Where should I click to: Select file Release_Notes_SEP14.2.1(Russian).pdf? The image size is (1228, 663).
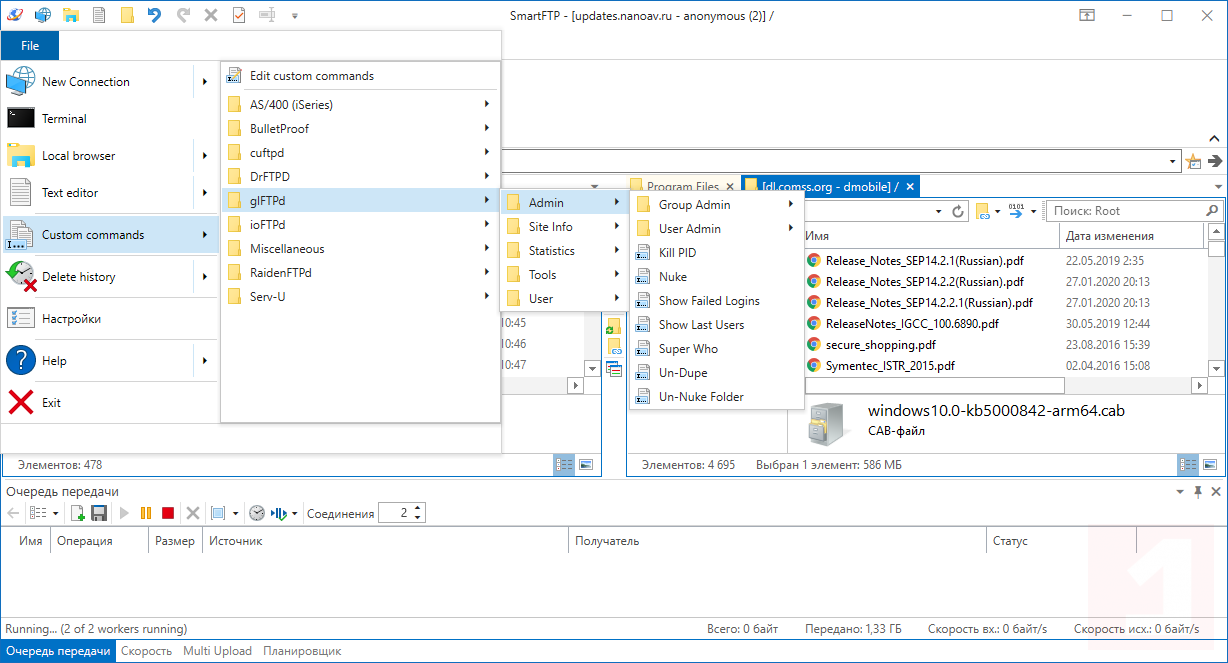click(x=924, y=260)
